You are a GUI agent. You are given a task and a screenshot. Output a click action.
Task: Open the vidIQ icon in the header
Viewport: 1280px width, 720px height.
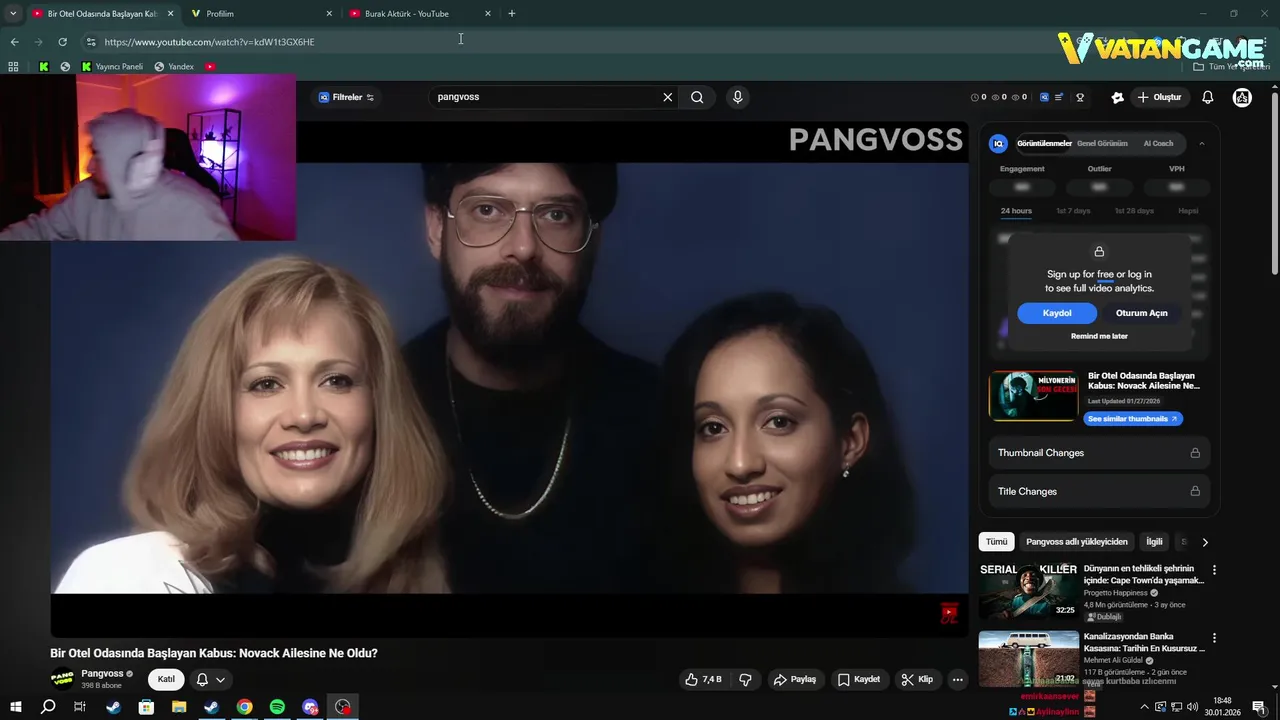coord(1045,97)
